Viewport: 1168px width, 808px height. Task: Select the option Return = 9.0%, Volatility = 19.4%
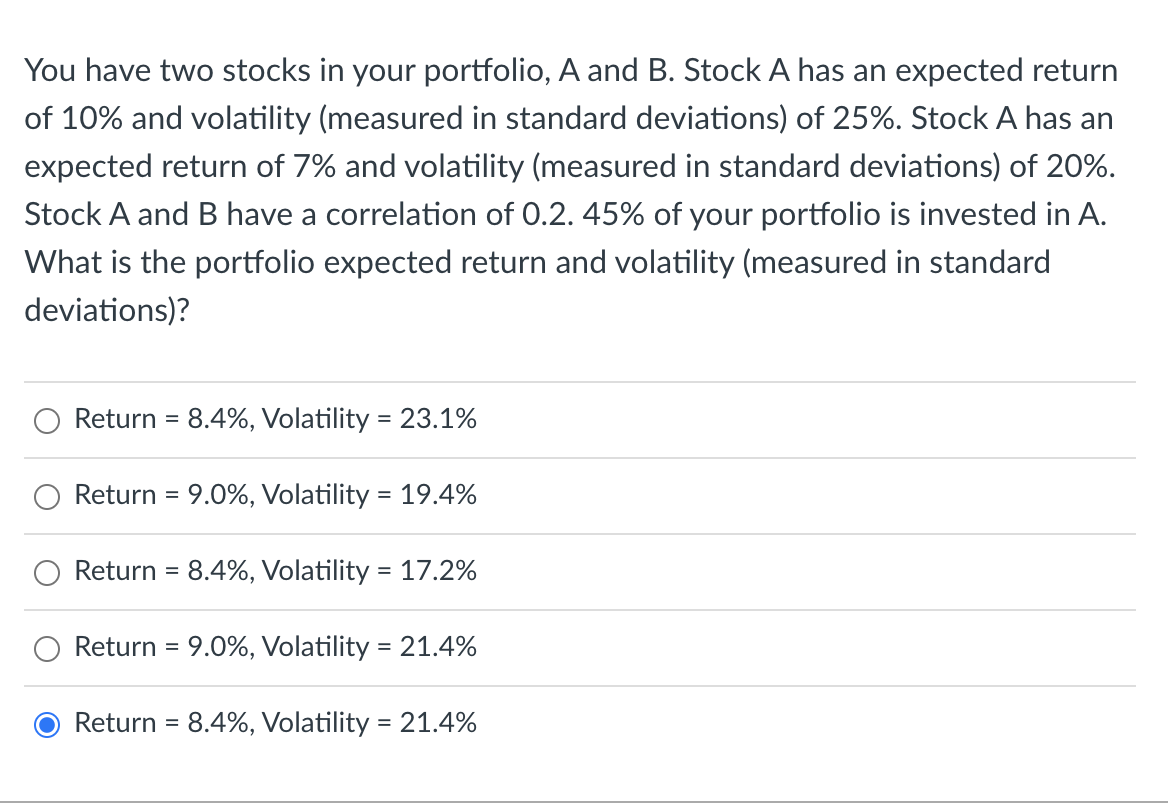pyautogui.click(x=275, y=495)
